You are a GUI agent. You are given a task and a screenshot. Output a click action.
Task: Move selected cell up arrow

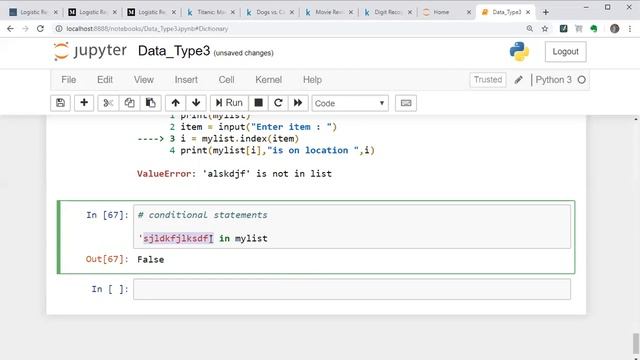coord(176,103)
